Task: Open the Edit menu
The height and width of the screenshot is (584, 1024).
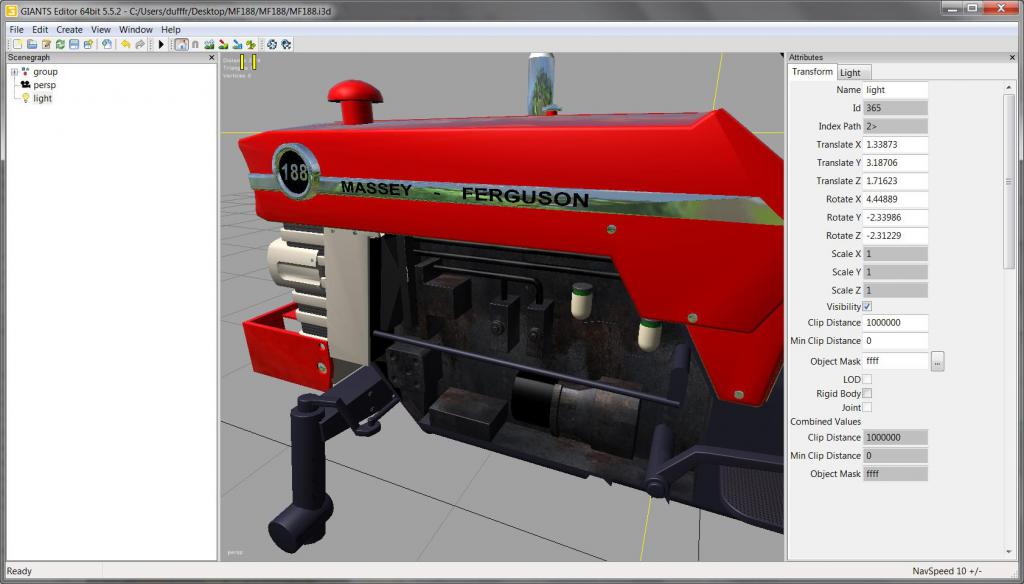Action: [x=40, y=29]
